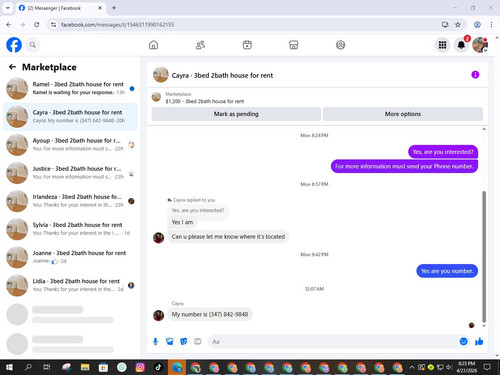The height and width of the screenshot is (375, 500).
Task: Open the tab search dropdown arrow
Action: 8,8
